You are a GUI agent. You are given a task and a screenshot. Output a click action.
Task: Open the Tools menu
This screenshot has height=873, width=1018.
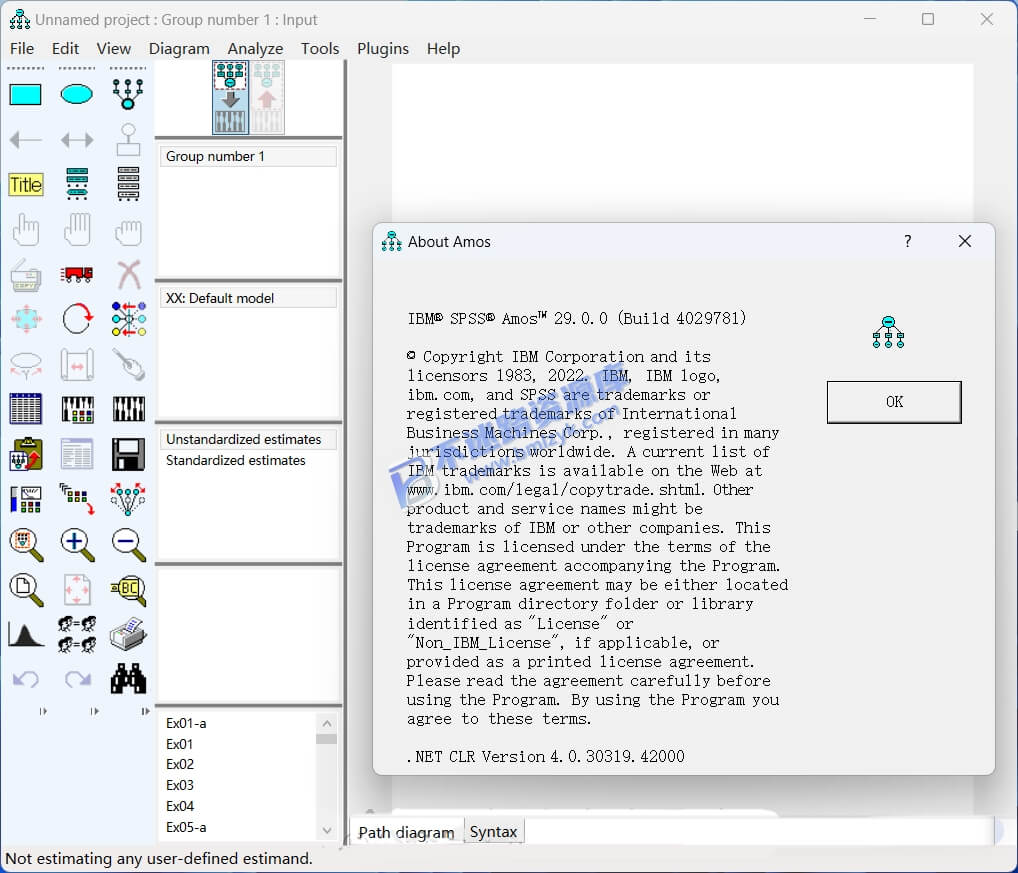coord(319,49)
